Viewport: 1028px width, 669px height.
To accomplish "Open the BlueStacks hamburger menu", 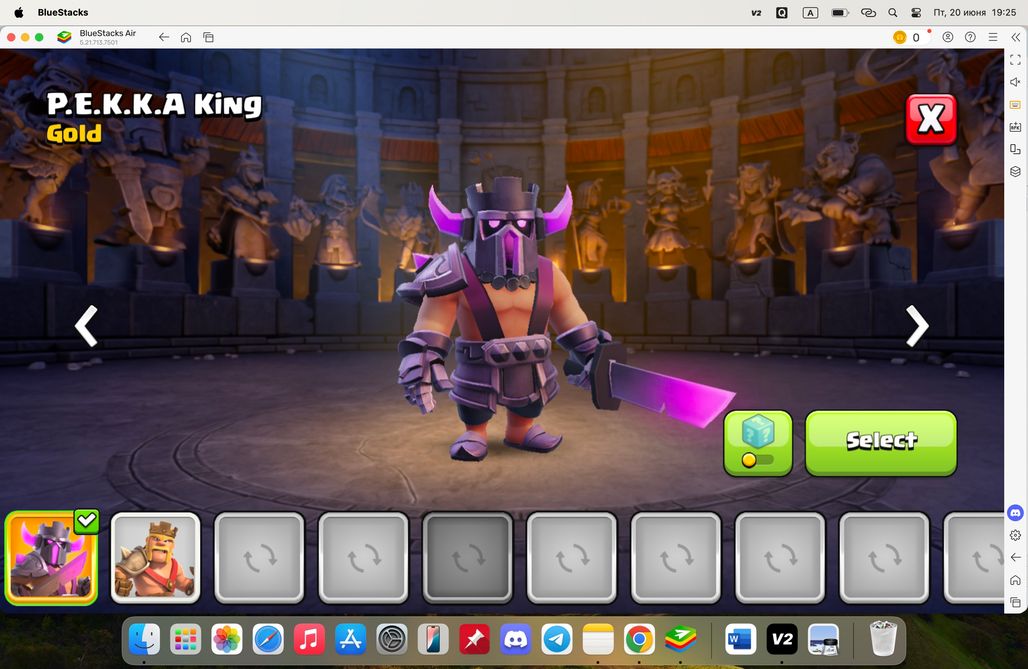I will [993, 37].
